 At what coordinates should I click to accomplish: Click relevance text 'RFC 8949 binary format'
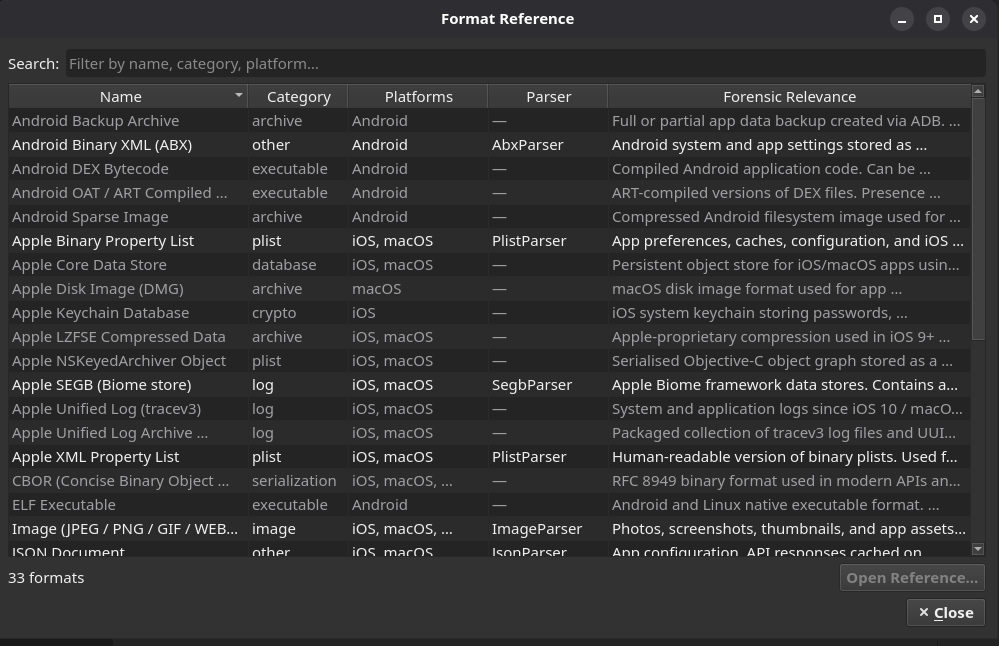coord(787,481)
